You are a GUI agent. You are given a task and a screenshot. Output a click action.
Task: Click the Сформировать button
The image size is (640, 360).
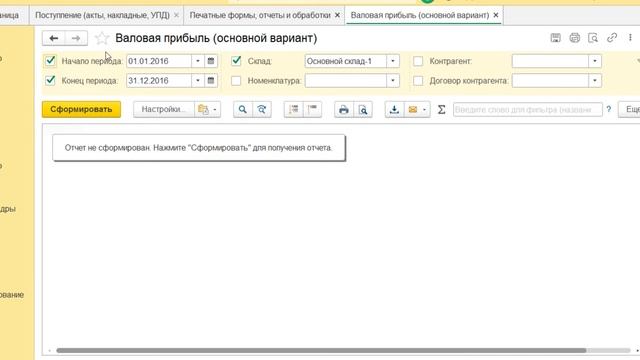click(x=81, y=109)
